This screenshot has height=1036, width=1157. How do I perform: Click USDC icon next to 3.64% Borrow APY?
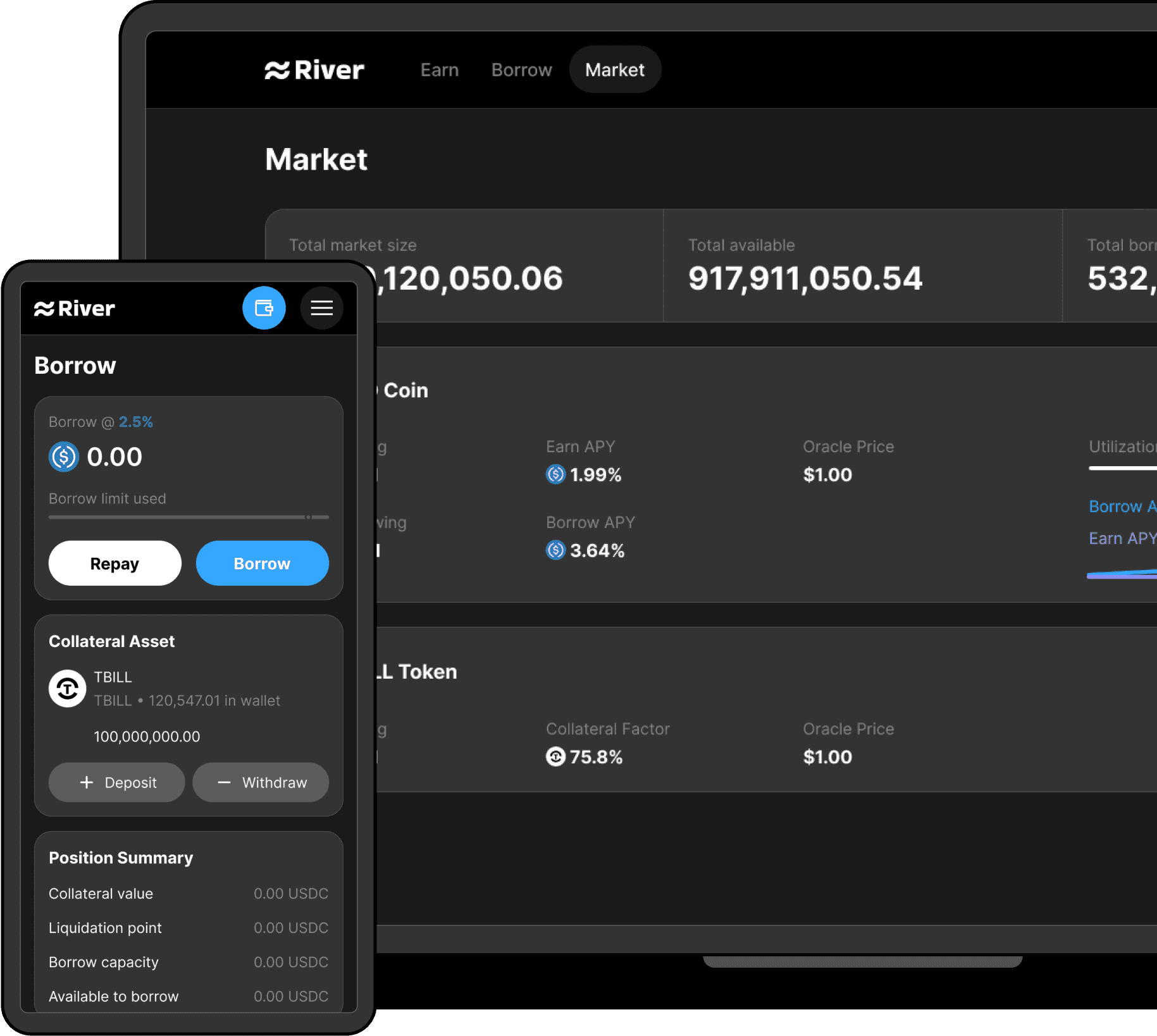point(555,550)
